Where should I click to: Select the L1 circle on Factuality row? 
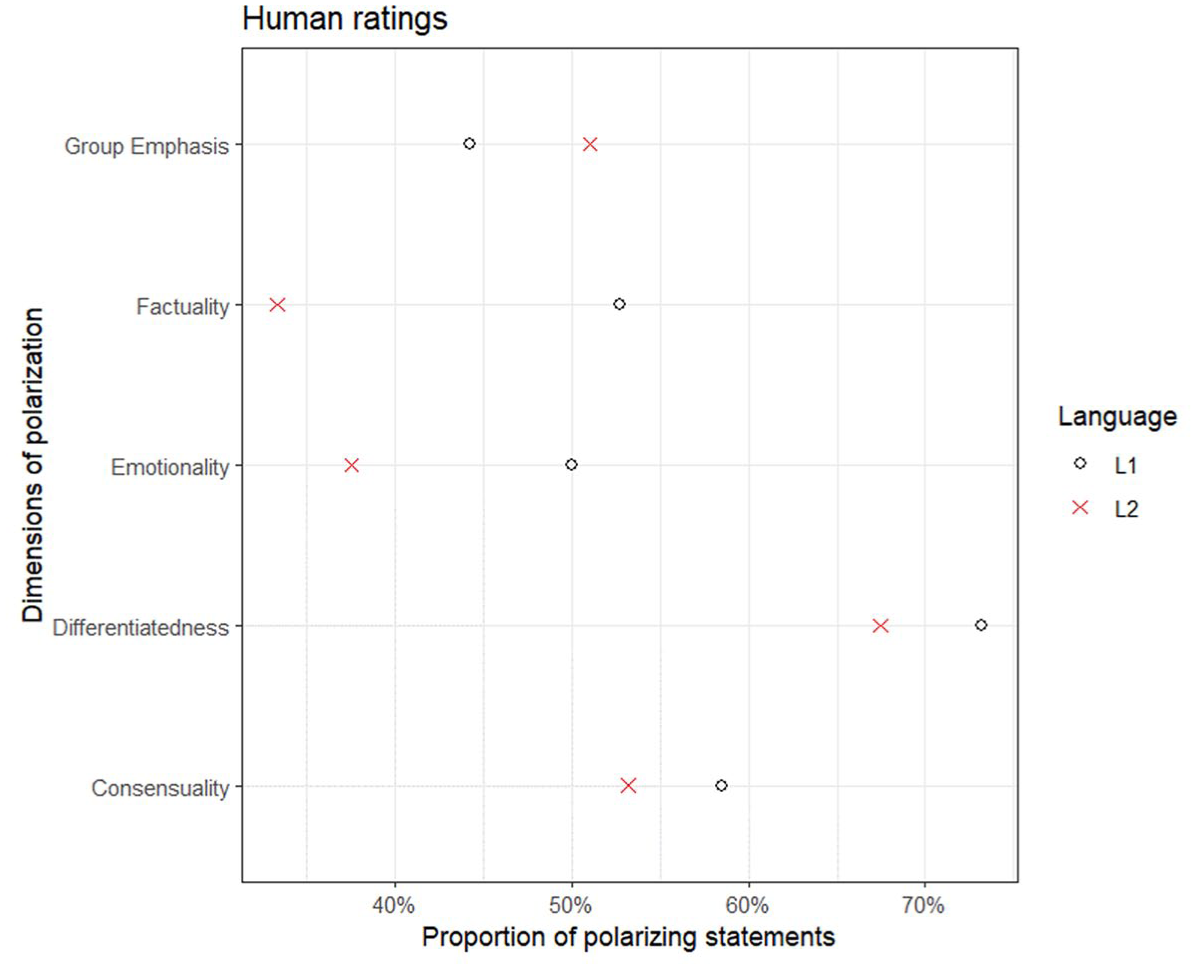[x=619, y=304]
